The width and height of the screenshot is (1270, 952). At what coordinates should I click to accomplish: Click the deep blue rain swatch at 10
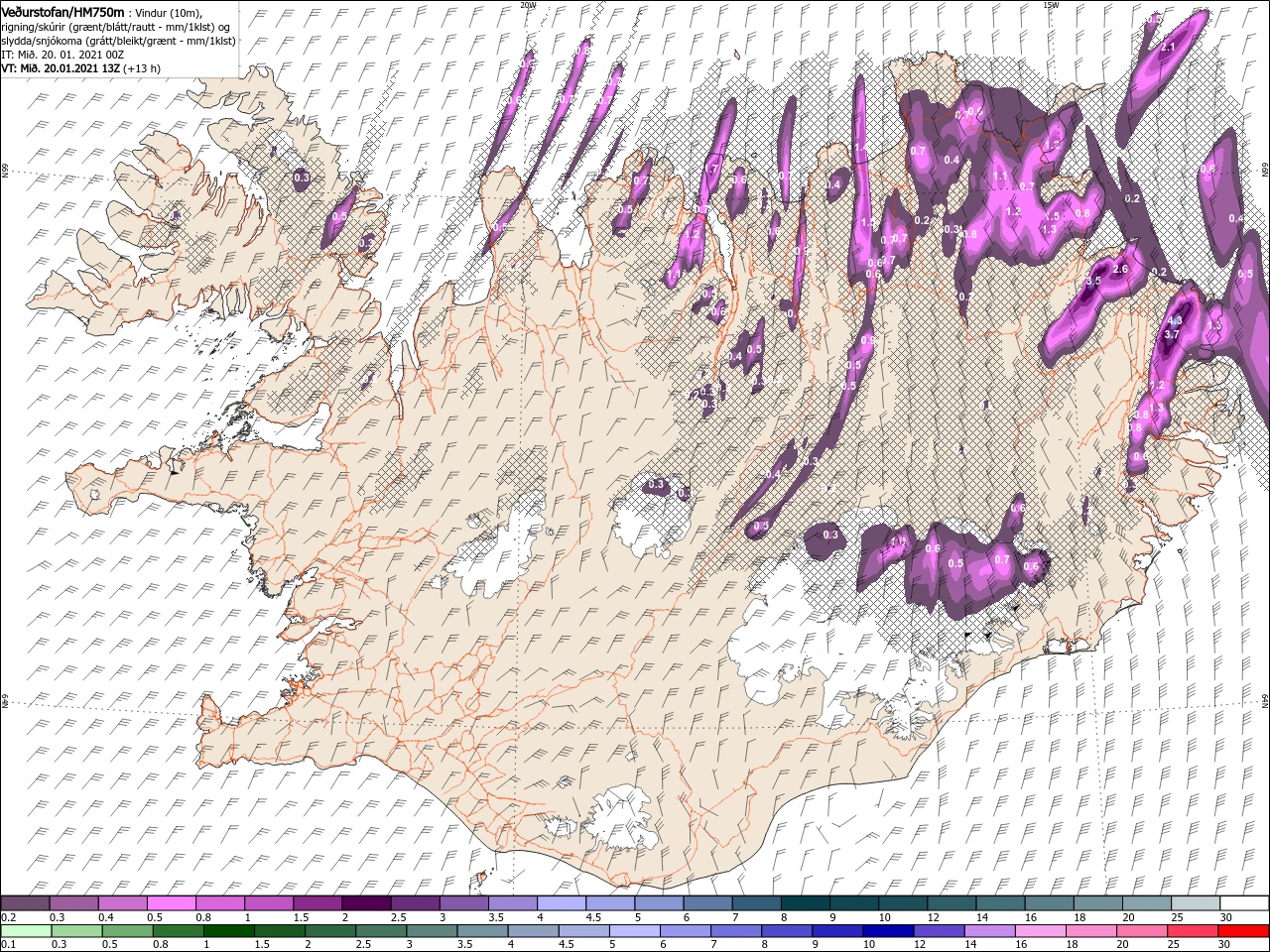[x=889, y=931]
